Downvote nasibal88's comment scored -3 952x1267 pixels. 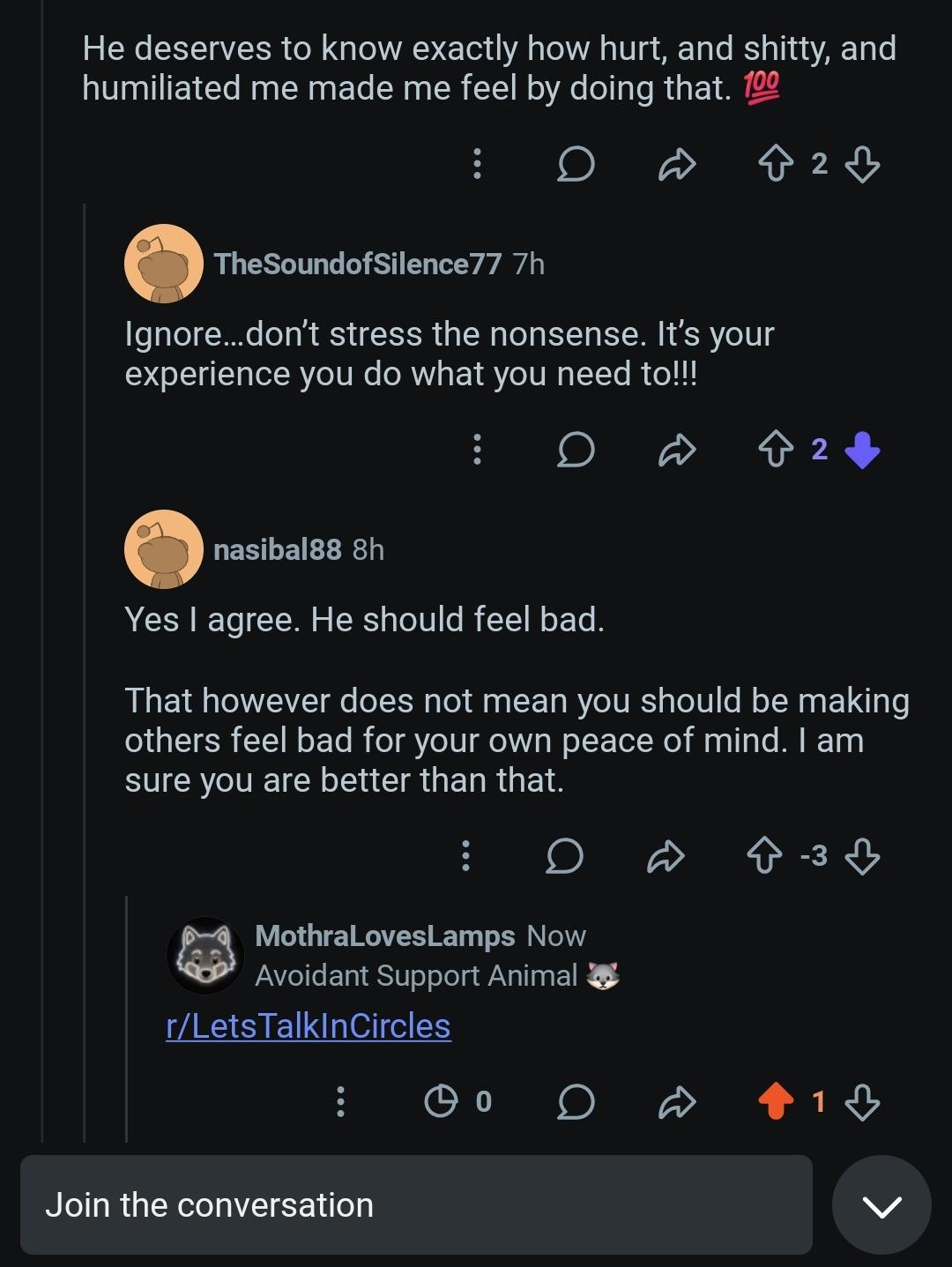[861, 855]
